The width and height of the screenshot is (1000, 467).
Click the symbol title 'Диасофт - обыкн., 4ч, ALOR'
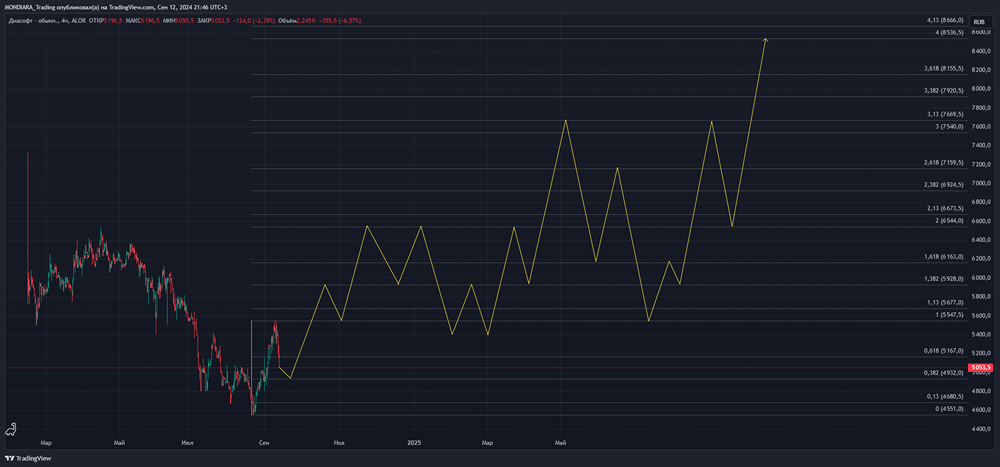coord(47,21)
